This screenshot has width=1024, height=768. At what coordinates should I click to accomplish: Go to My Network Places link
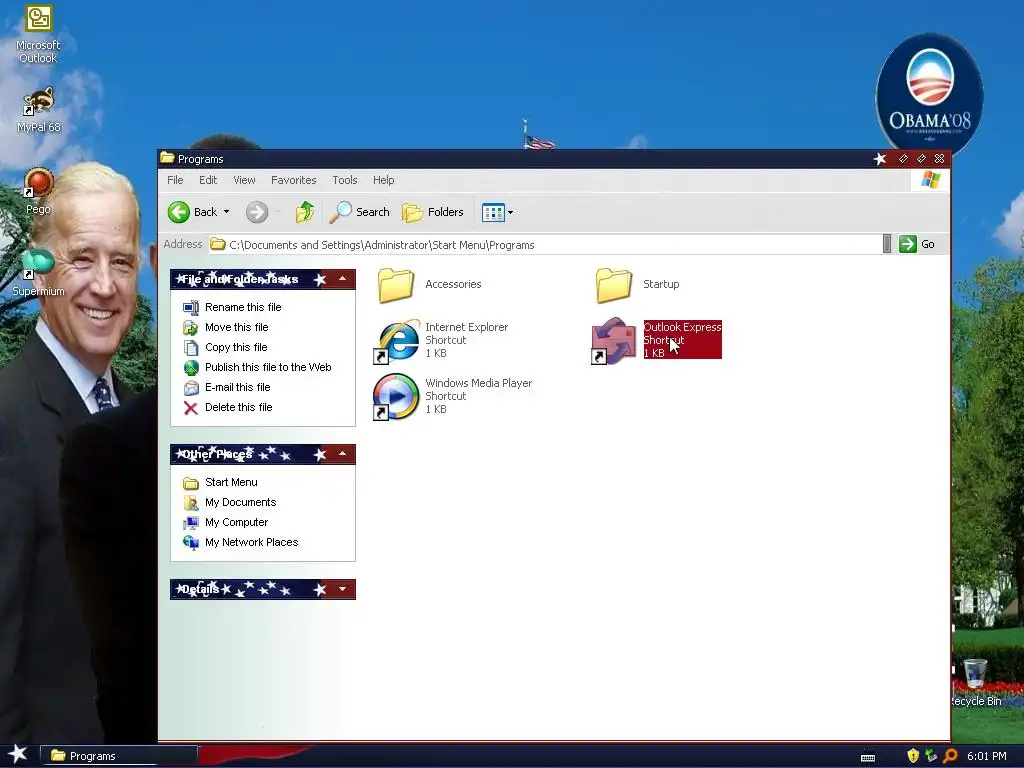point(251,543)
